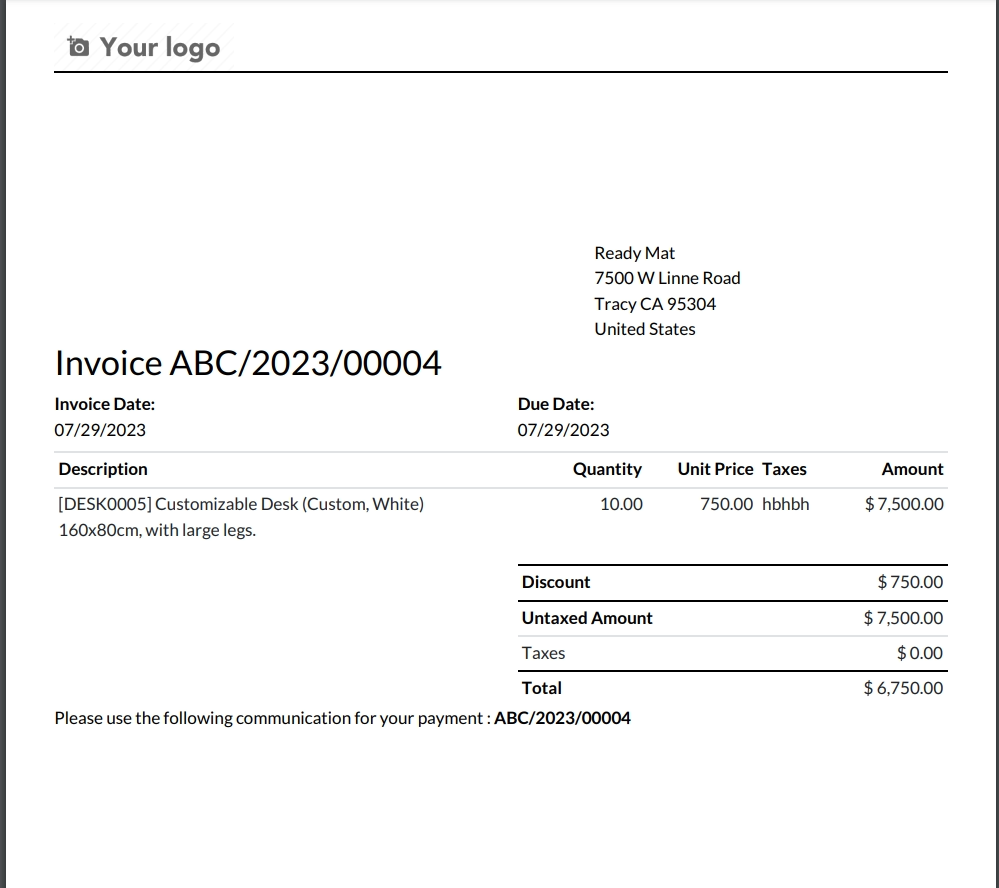Click the '160x80cm, with large legs.' line
The height and width of the screenshot is (888, 999).
tap(157, 531)
